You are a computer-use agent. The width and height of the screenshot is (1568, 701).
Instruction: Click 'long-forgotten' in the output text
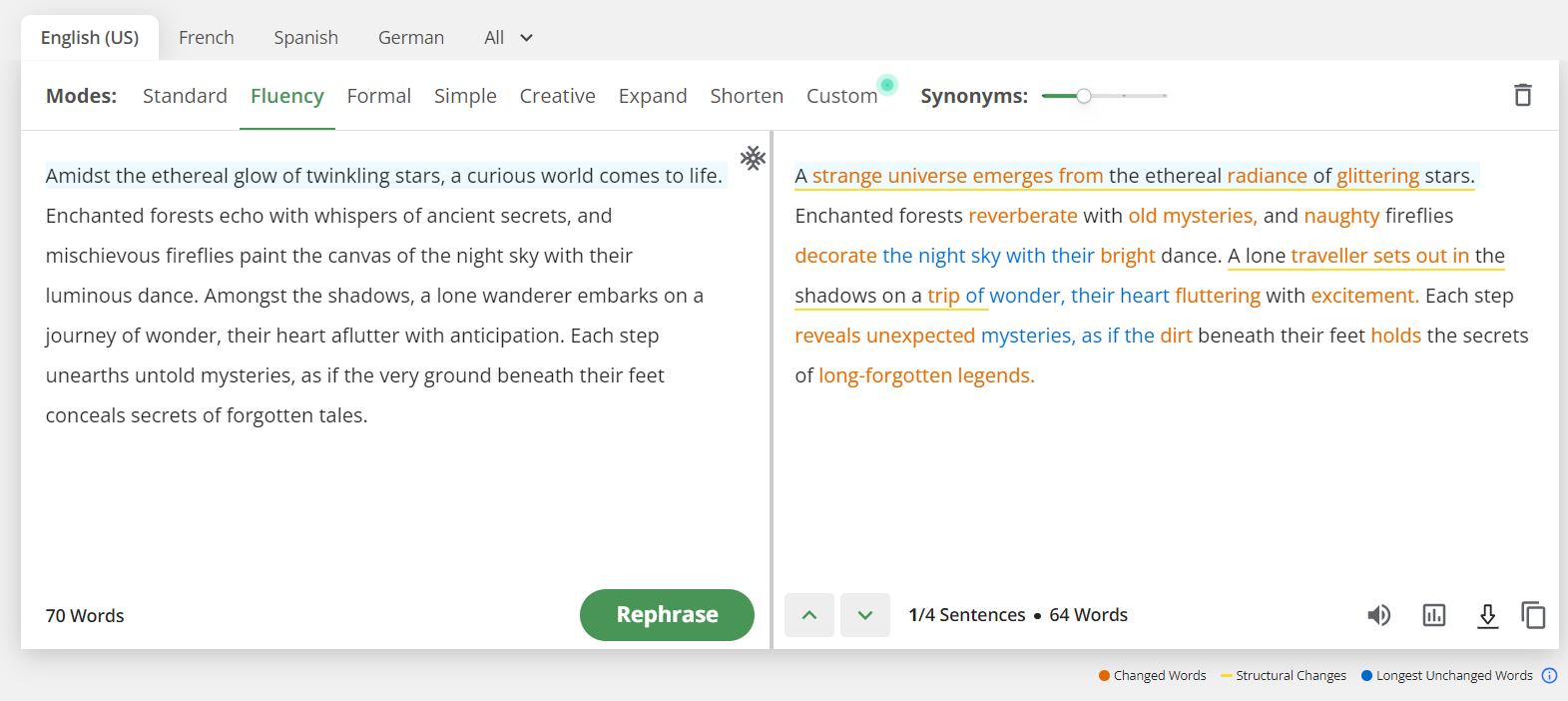click(x=885, y=375)
